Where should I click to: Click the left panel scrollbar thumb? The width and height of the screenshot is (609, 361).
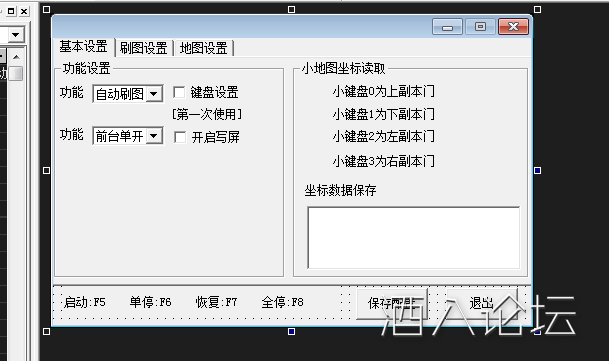coord(16,73)
